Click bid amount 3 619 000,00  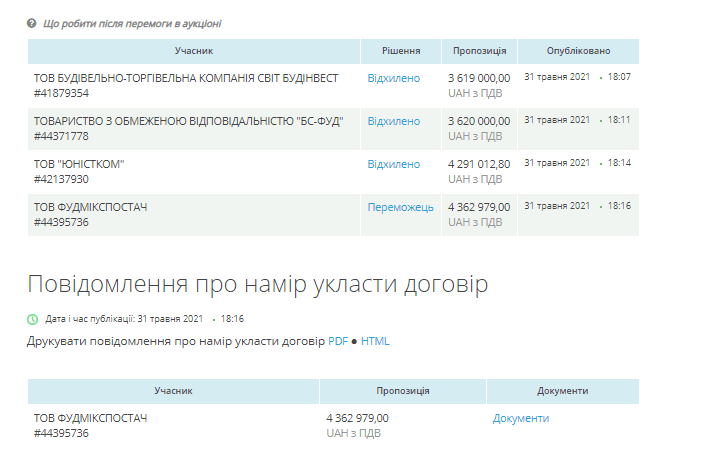click(479, 78)
